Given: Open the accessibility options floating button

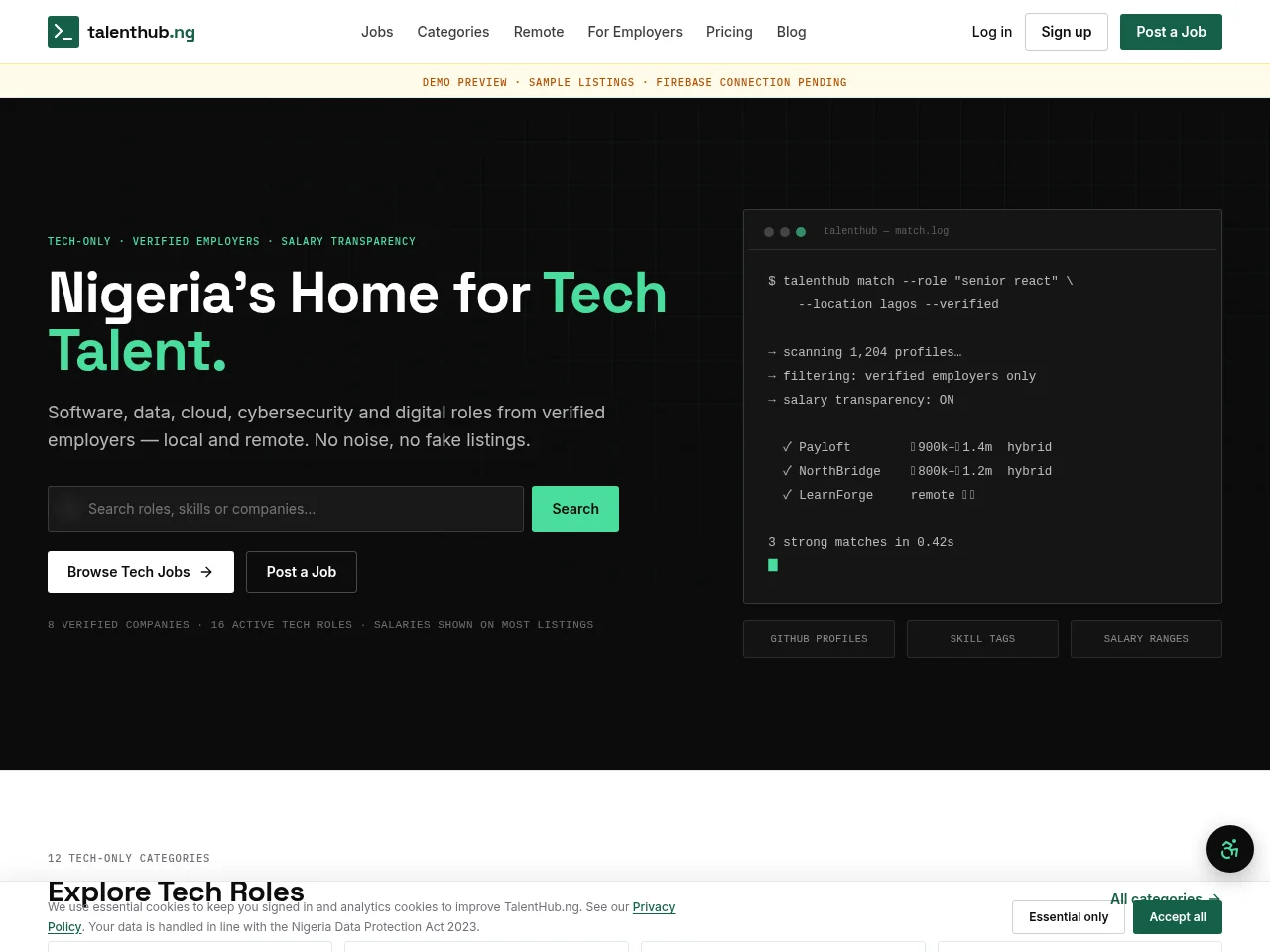Looking at the screenshot, I should [1230, 849].
